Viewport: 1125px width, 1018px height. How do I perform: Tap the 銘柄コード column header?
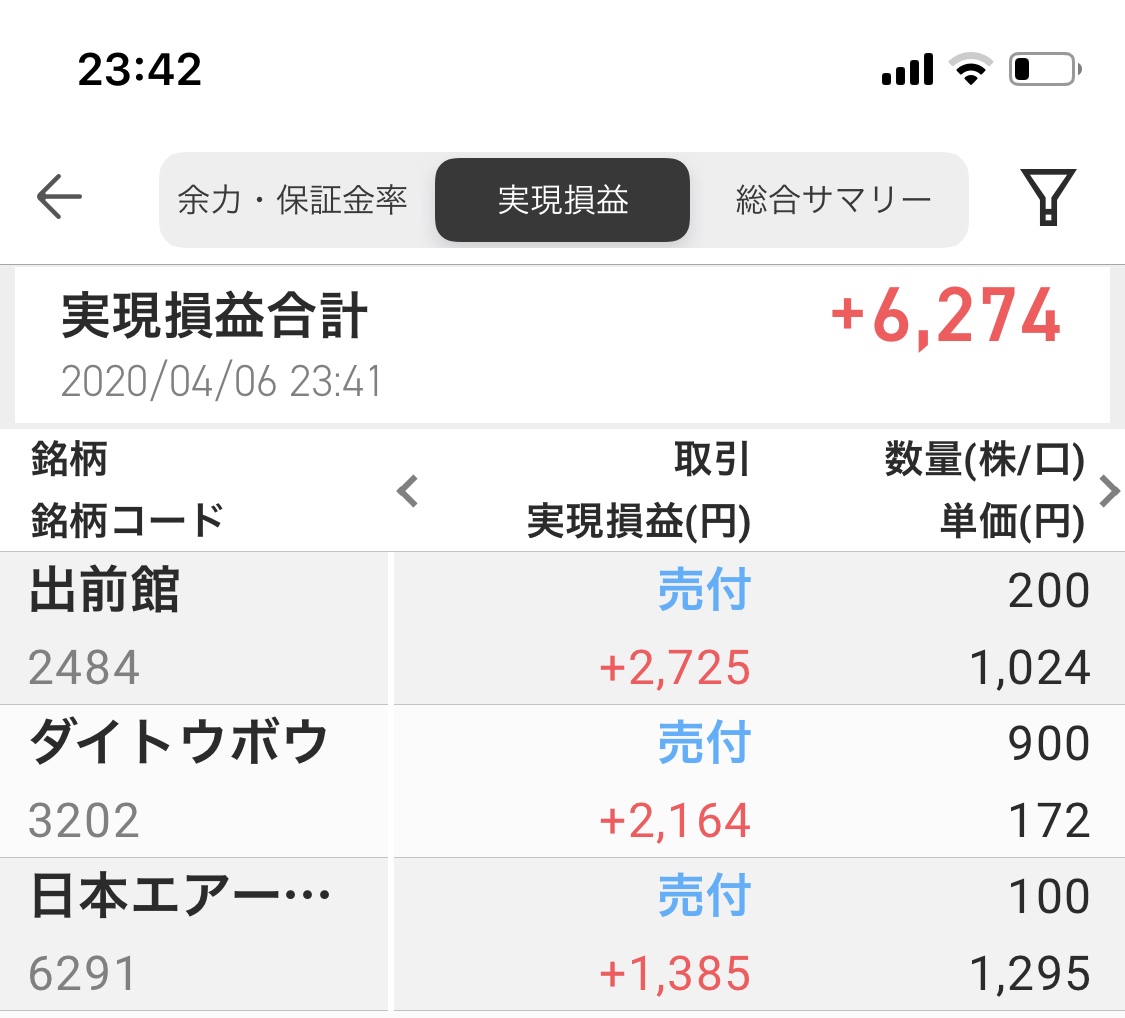tap(127, 520)
